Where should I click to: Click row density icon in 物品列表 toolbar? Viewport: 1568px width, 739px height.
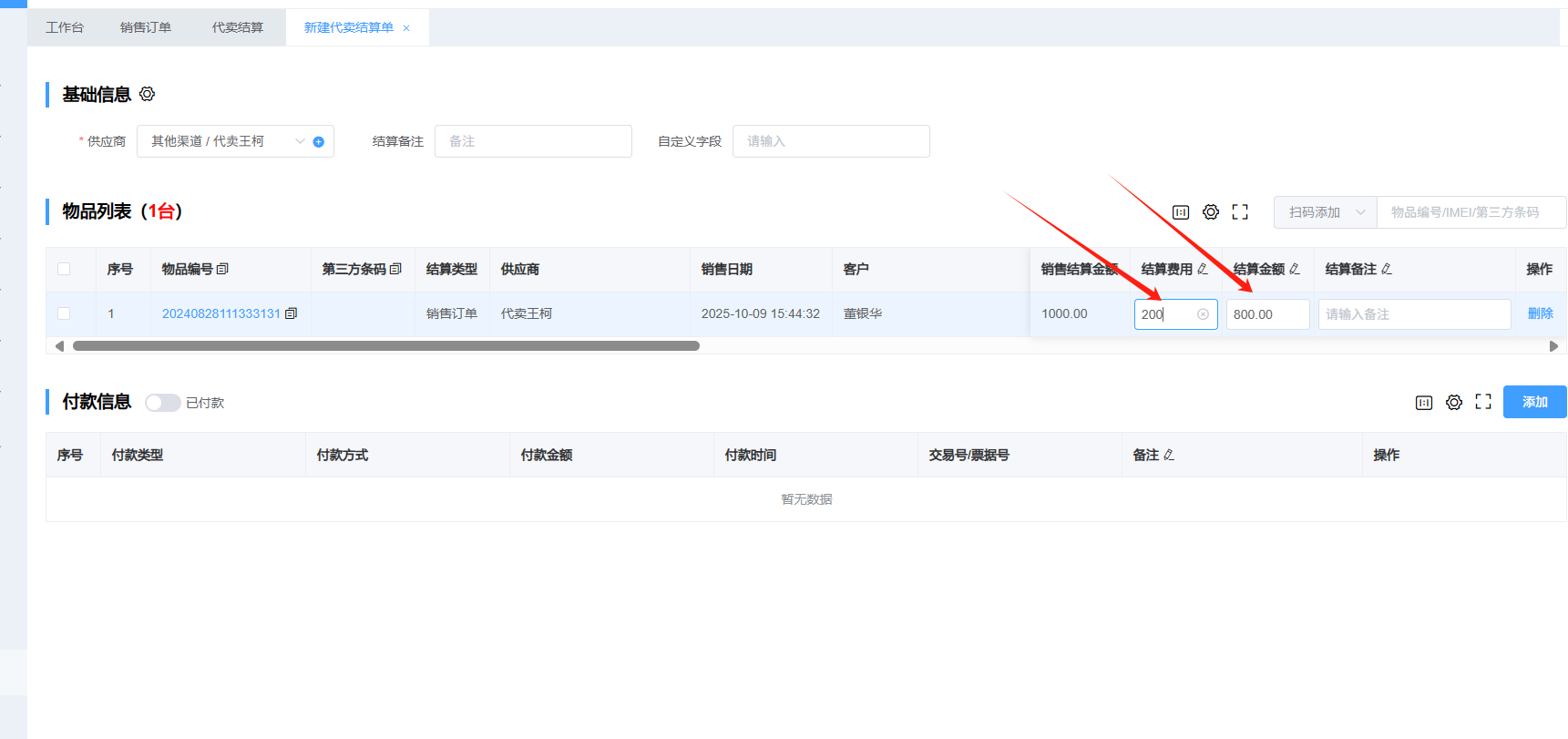[x=1181, y=212]
